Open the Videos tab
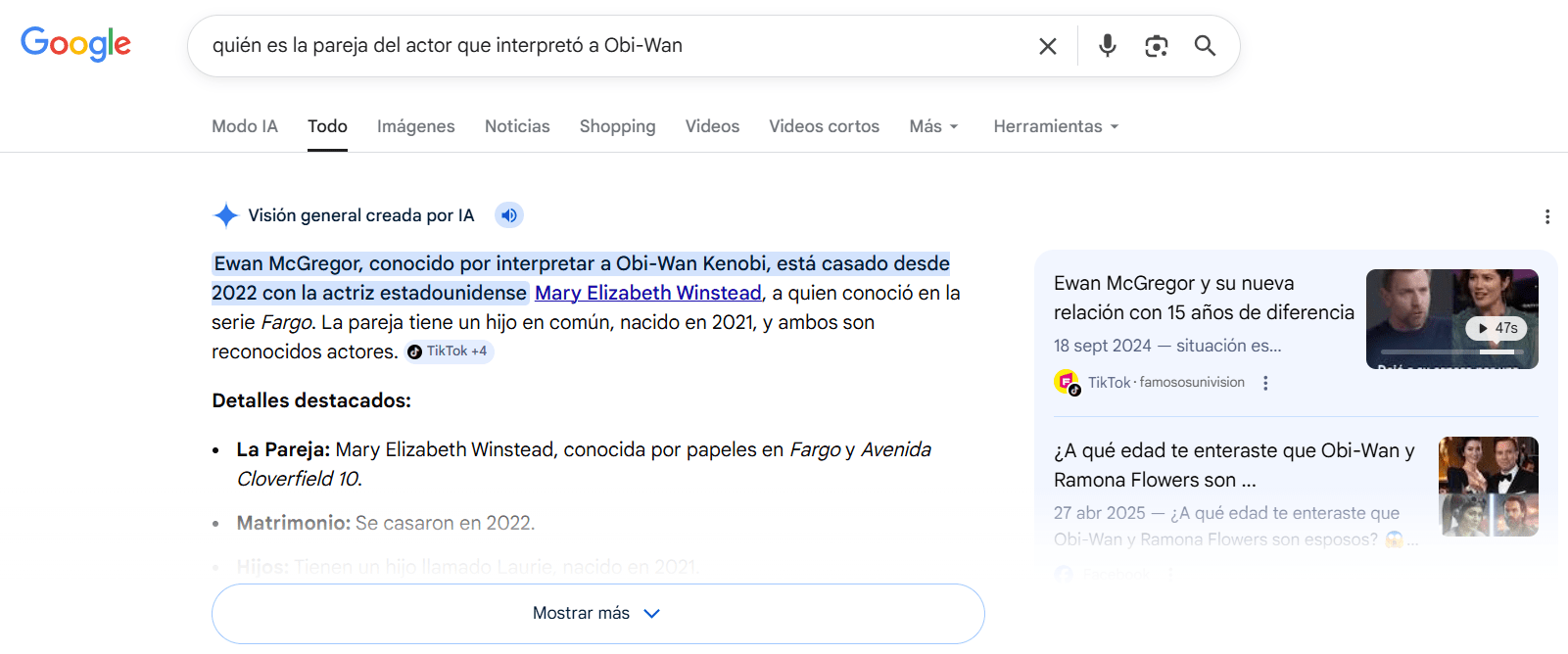 [x=712, y=126]
